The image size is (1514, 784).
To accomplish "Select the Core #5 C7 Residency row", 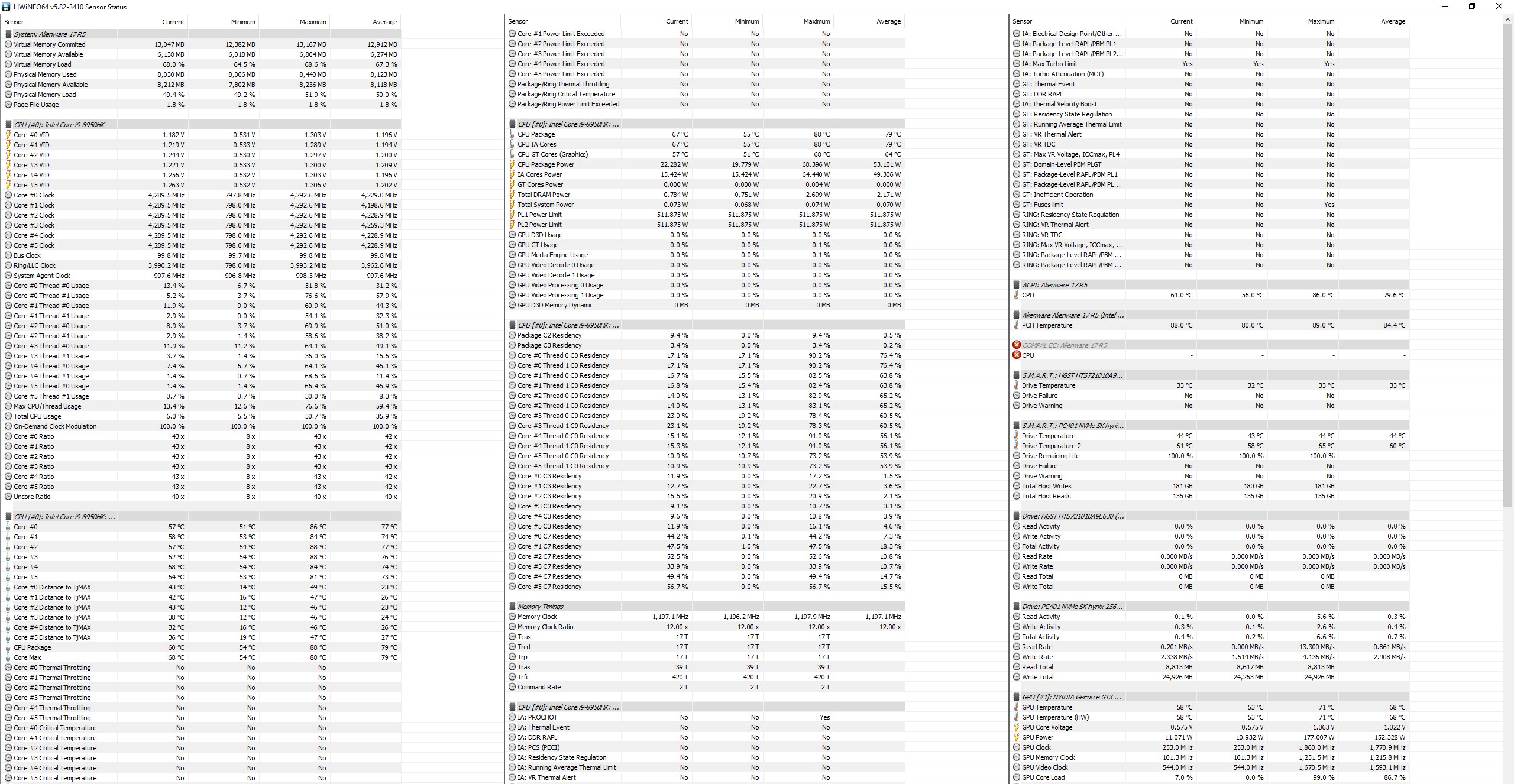I will tap(706, 587).
